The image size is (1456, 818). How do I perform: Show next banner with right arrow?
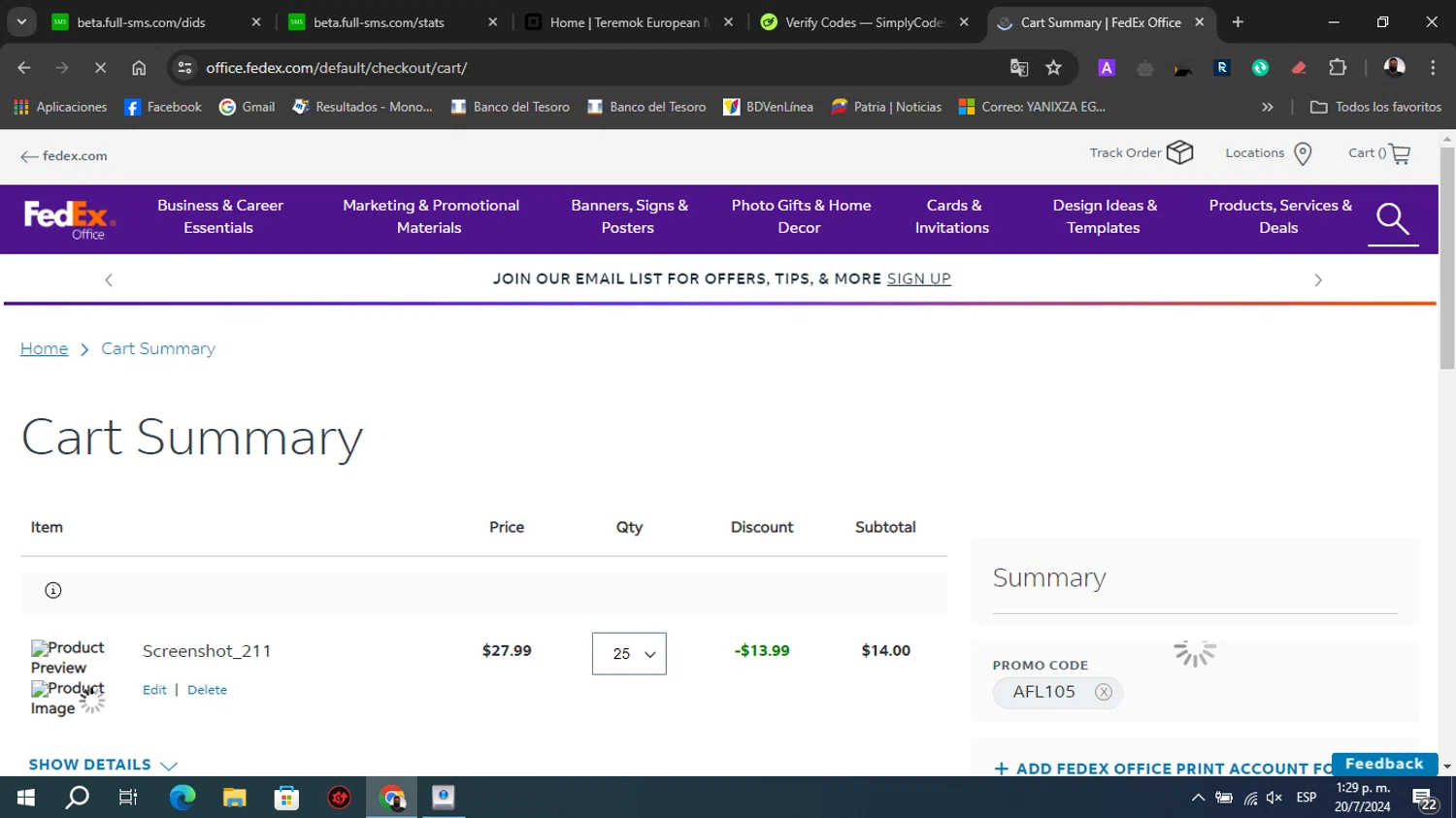pyautogui.click(x=1317, y=279)
